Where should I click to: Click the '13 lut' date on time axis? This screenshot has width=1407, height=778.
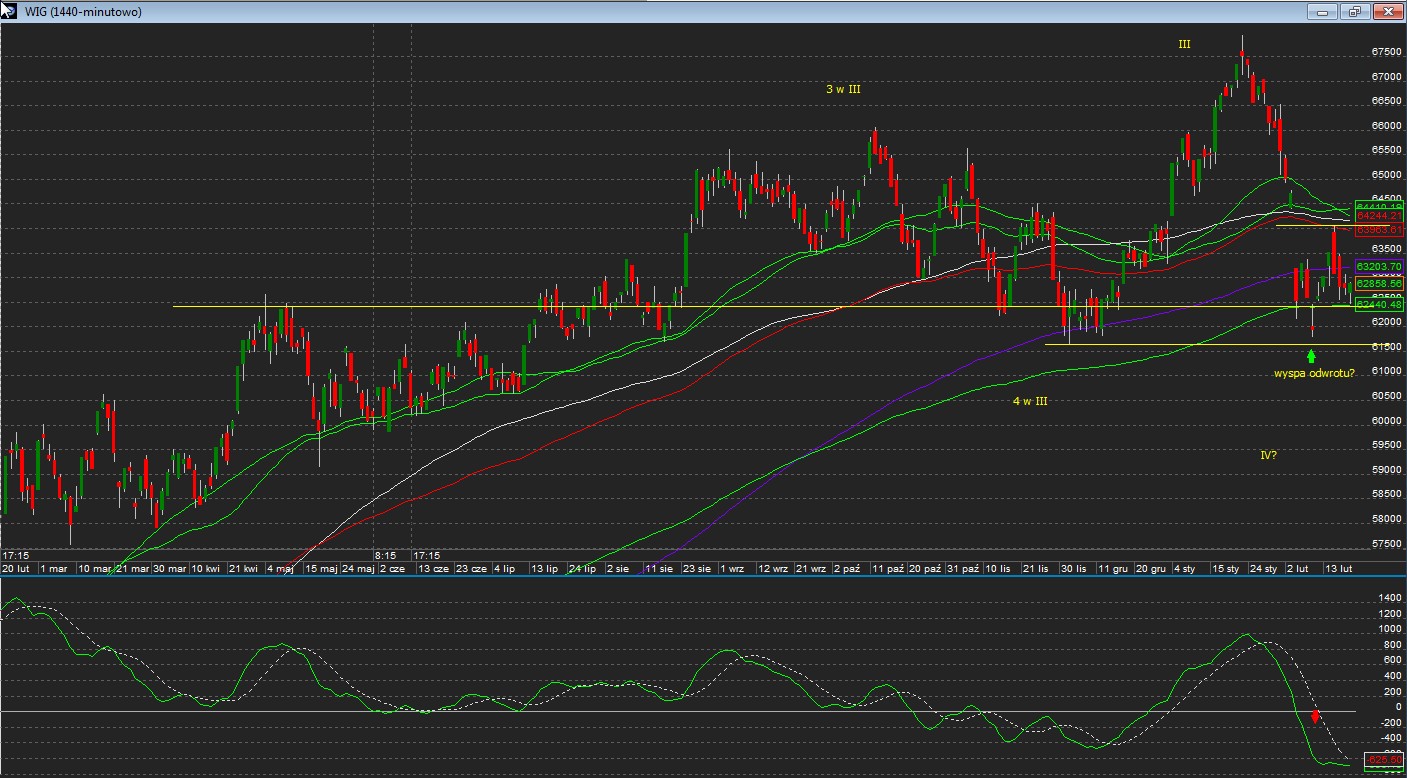click(x=1339, y=568)
